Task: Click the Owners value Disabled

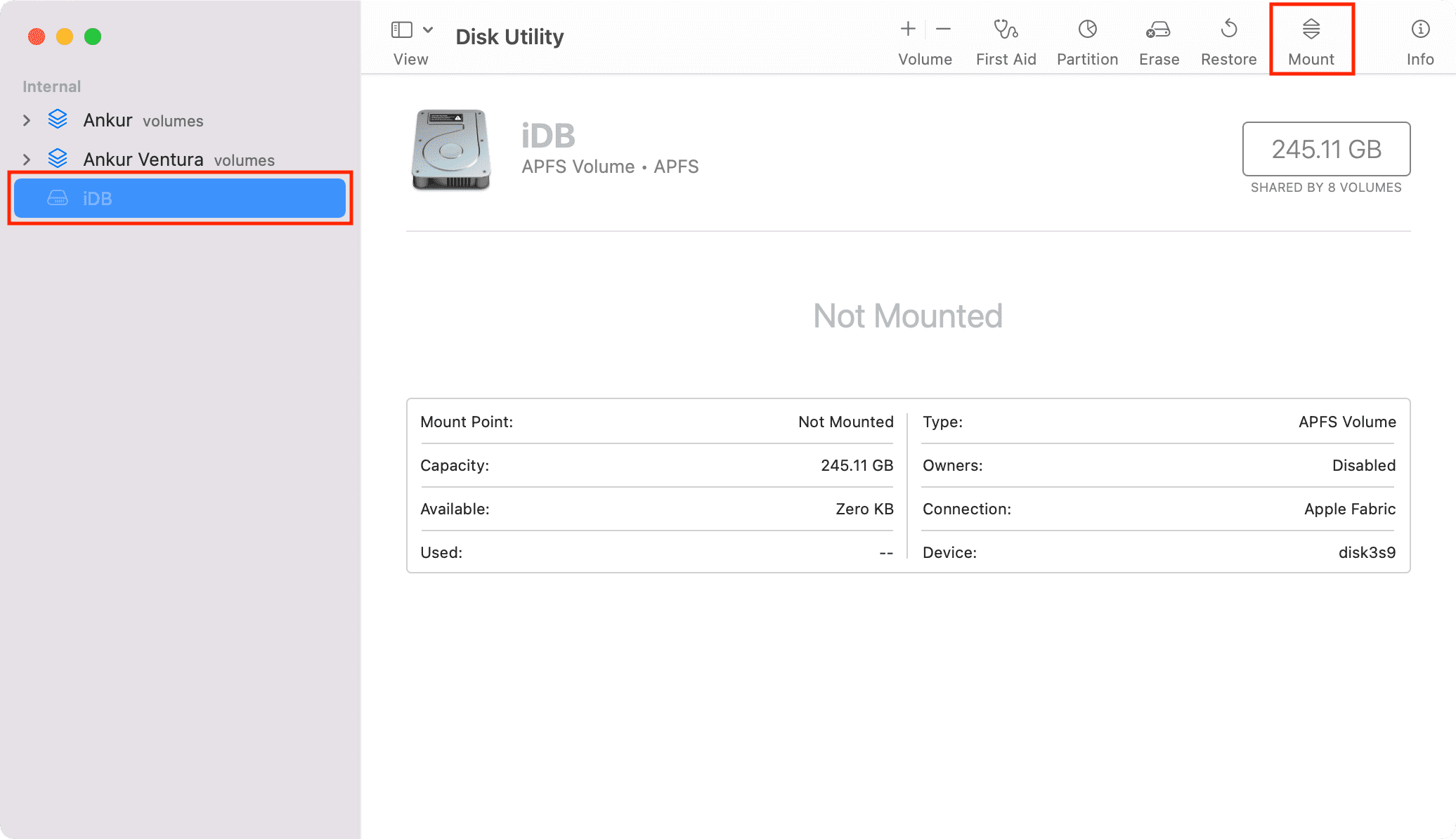Action: tap(1364, 465)
